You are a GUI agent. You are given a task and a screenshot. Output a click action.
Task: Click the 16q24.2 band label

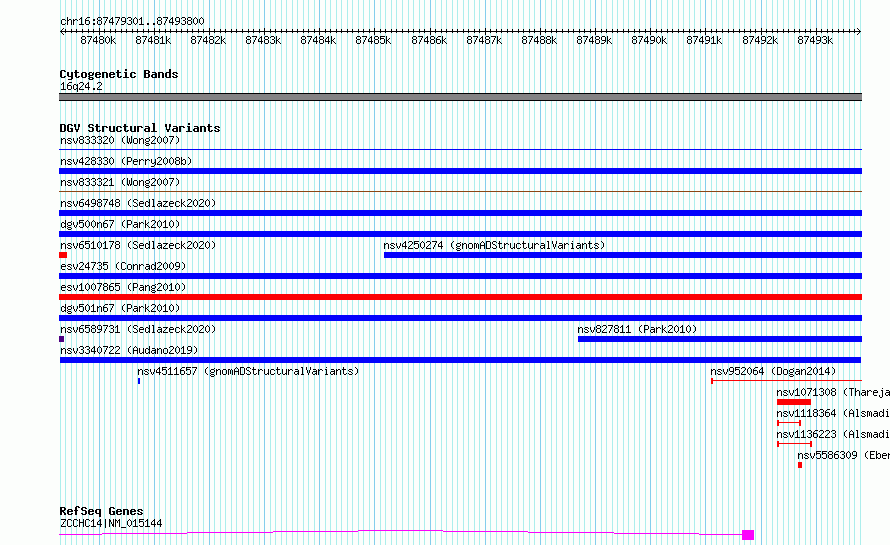(x=81, y=86)
